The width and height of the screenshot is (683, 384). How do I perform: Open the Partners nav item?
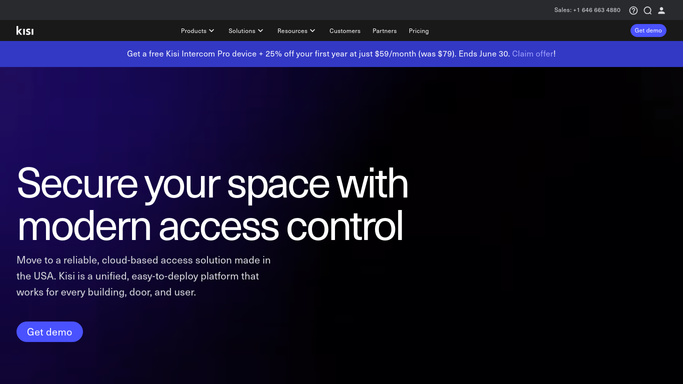[x=384, y=31]
